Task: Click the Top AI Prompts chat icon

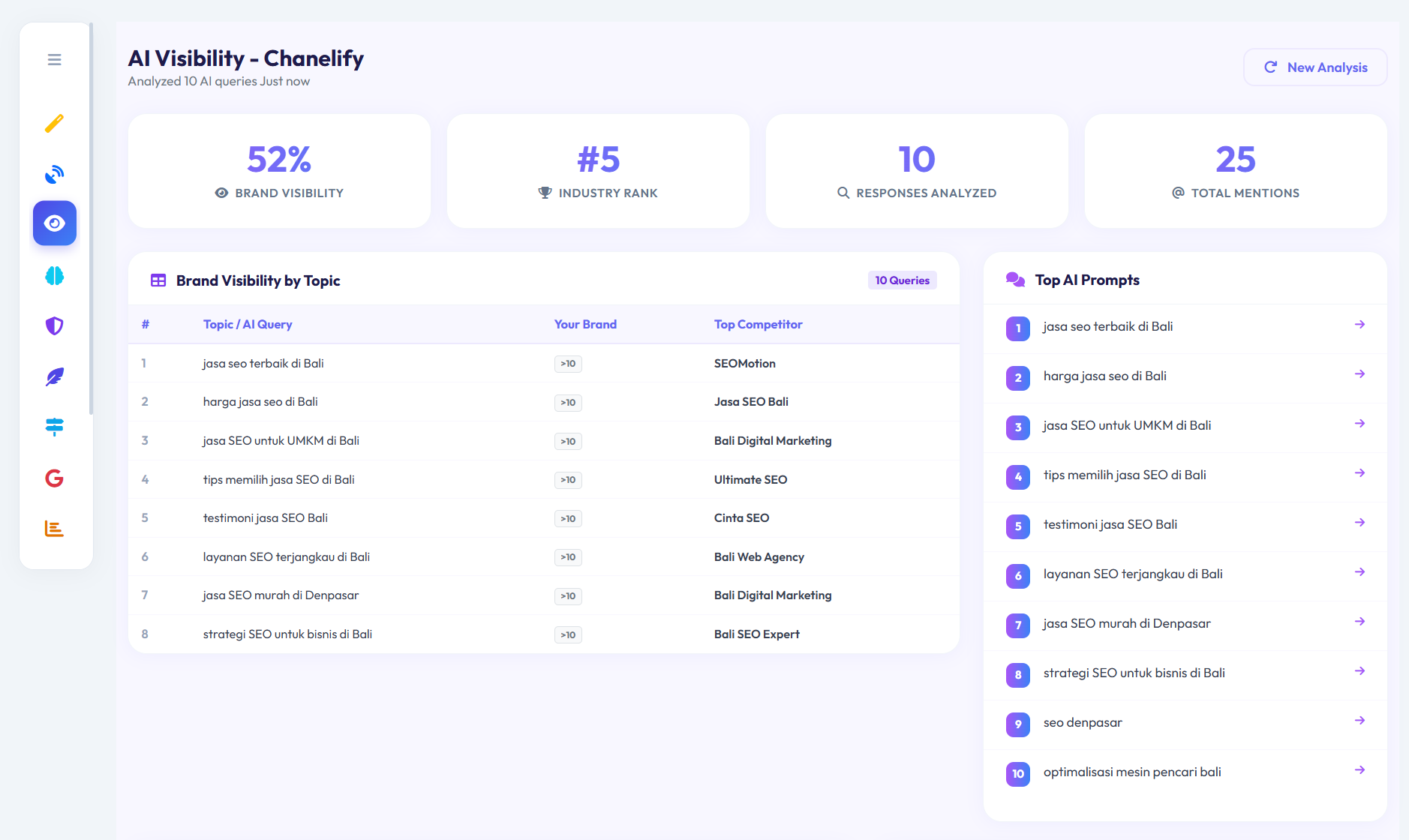Action: tap(1015, 280)
